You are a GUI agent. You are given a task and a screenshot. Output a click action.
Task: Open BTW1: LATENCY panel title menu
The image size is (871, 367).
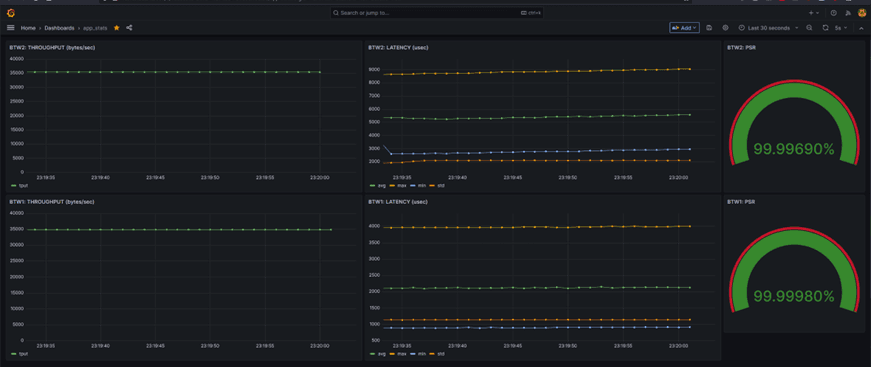pos(398,202)
